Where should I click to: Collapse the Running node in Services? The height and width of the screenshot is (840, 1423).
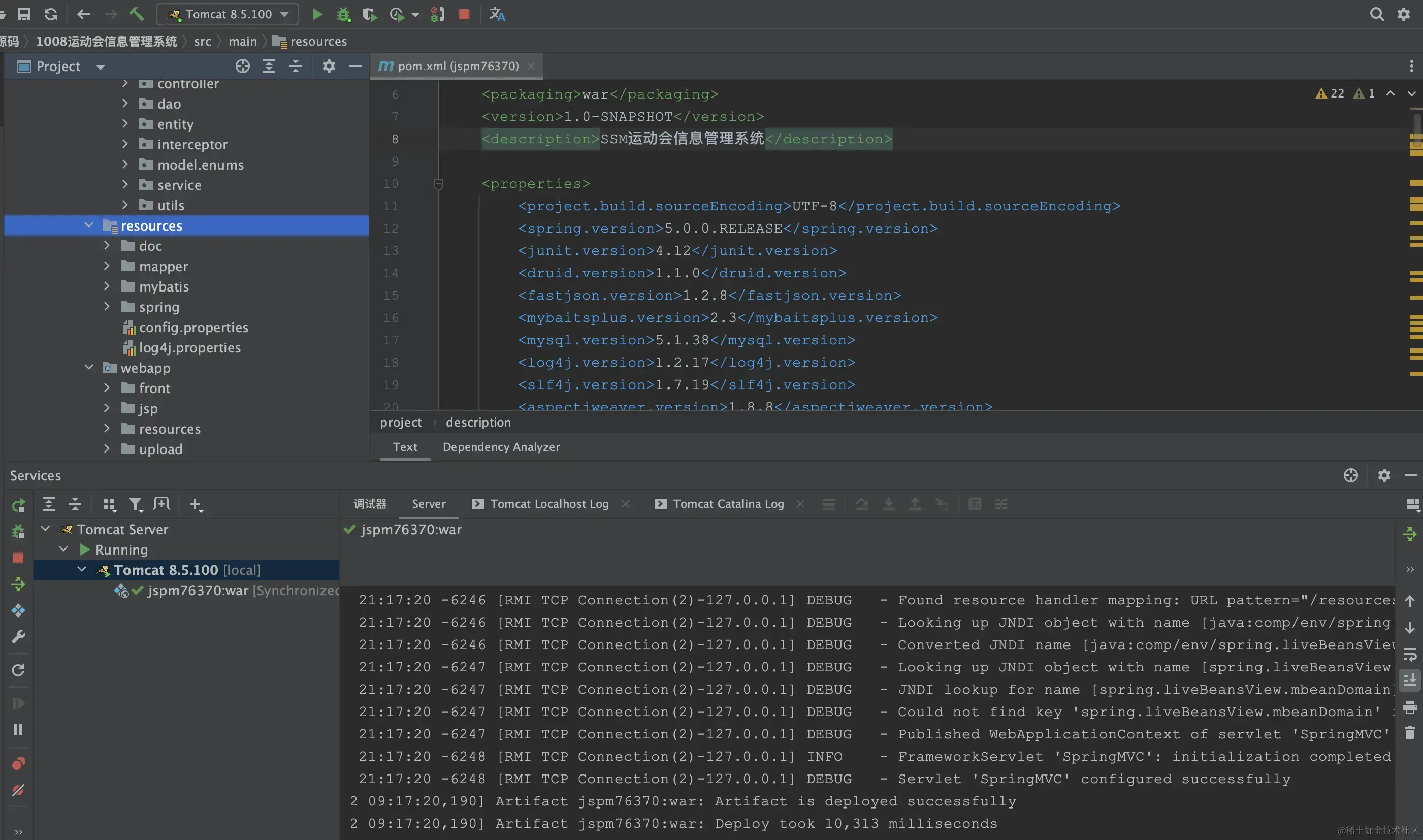coord(64,549)
